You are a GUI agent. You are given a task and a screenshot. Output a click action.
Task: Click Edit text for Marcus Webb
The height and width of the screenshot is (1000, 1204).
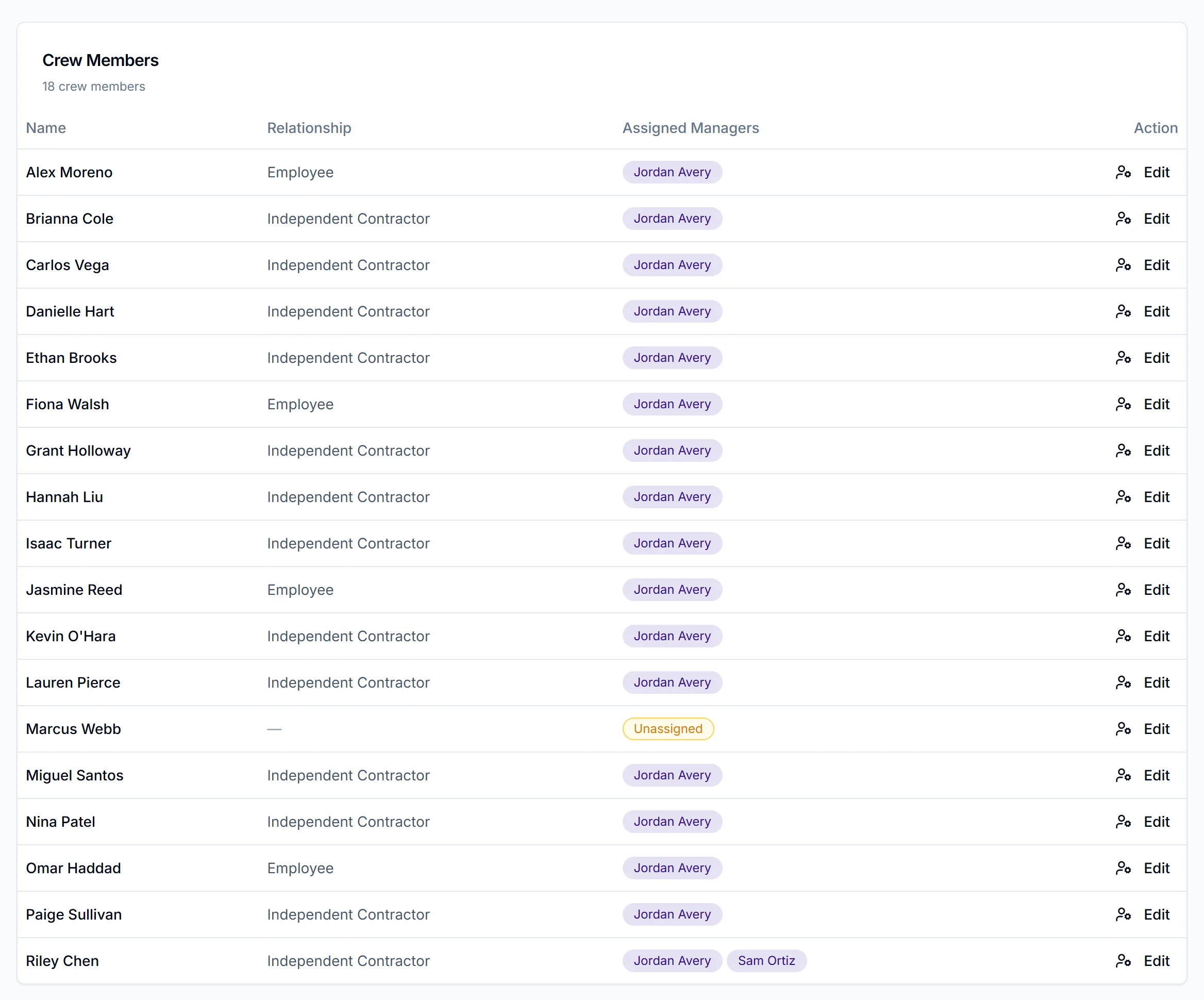1157,729
